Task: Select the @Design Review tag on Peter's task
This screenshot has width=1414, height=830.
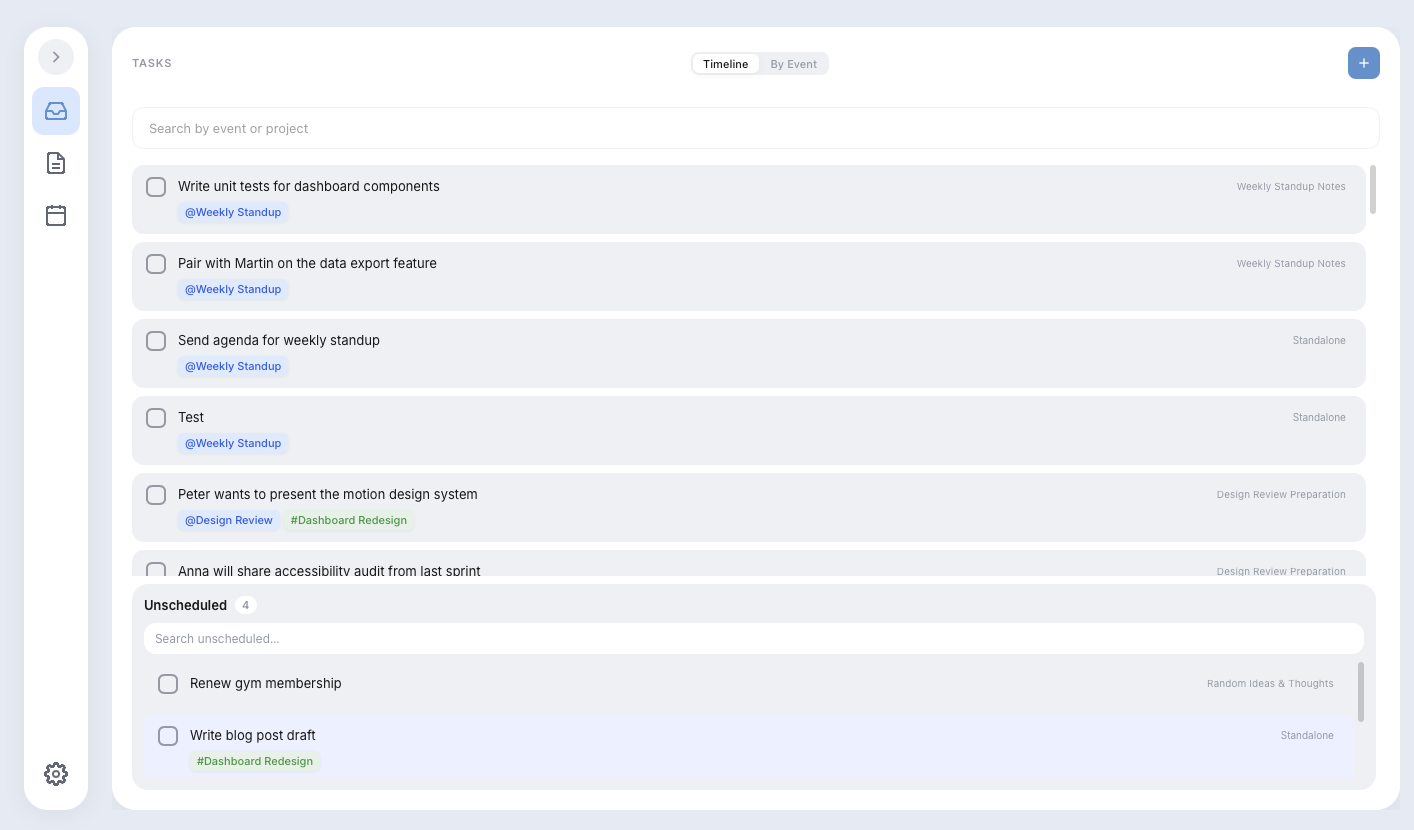Action: pos(228,520)
